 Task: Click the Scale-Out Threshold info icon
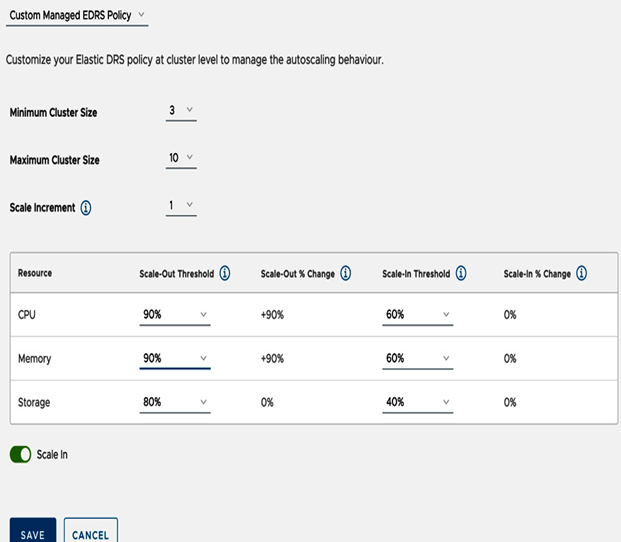click(x=225, y=273)
